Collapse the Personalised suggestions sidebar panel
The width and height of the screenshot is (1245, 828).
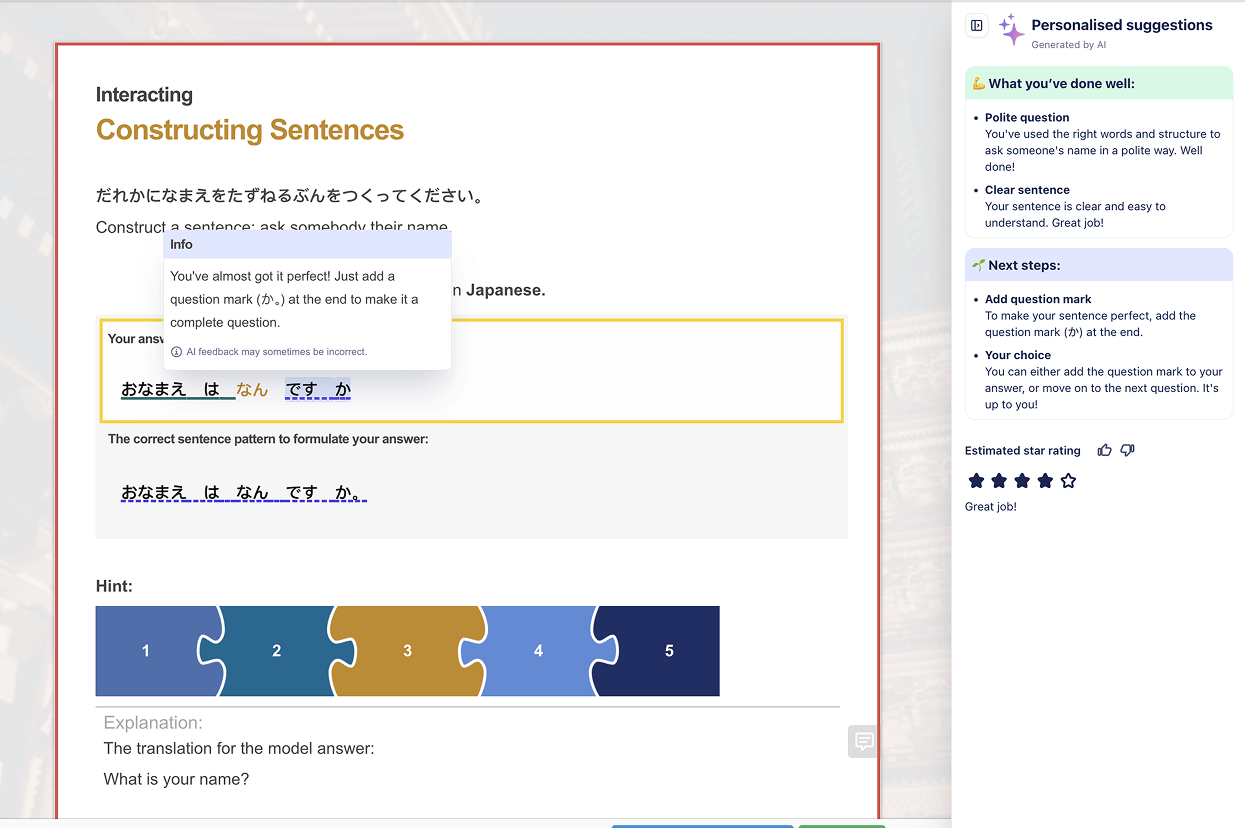pos(977,26)
